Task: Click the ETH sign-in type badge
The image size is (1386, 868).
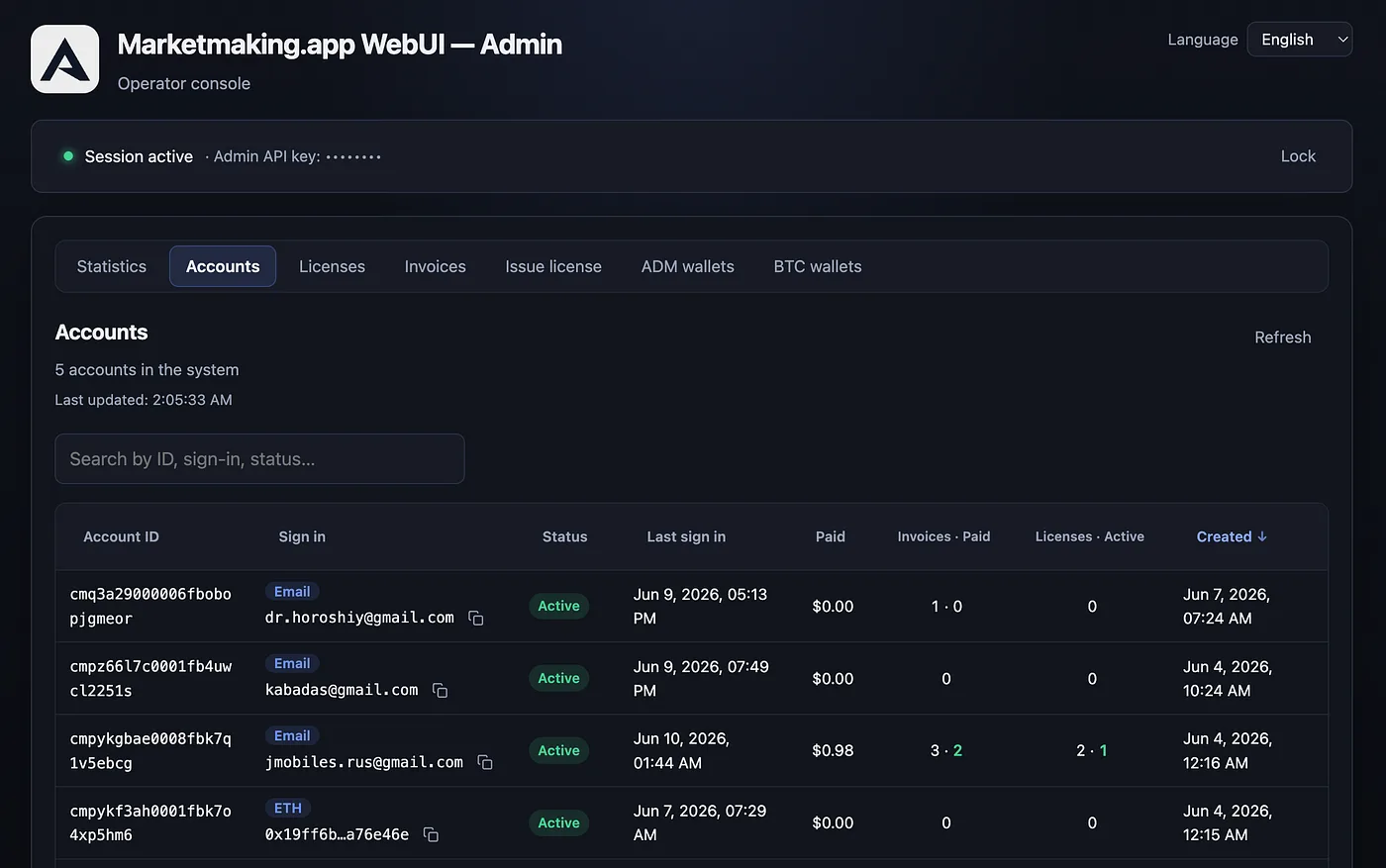Action: click(288, 808)
